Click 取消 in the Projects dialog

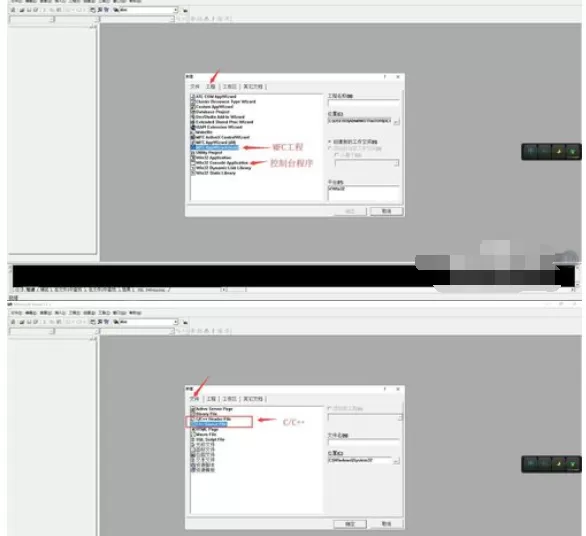point(386,212)
